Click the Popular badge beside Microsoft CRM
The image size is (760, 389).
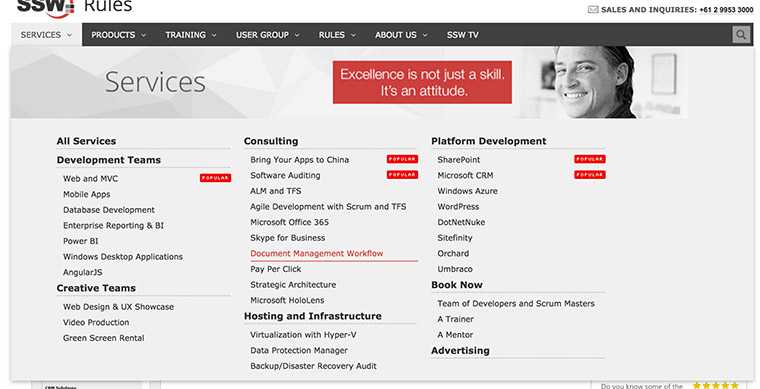click(589, 174)
